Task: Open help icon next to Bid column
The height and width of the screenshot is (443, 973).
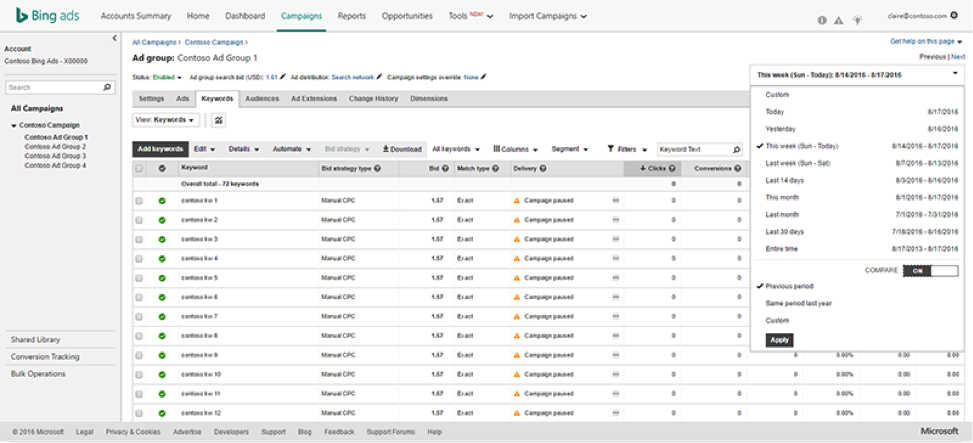Action: [446, 168]
